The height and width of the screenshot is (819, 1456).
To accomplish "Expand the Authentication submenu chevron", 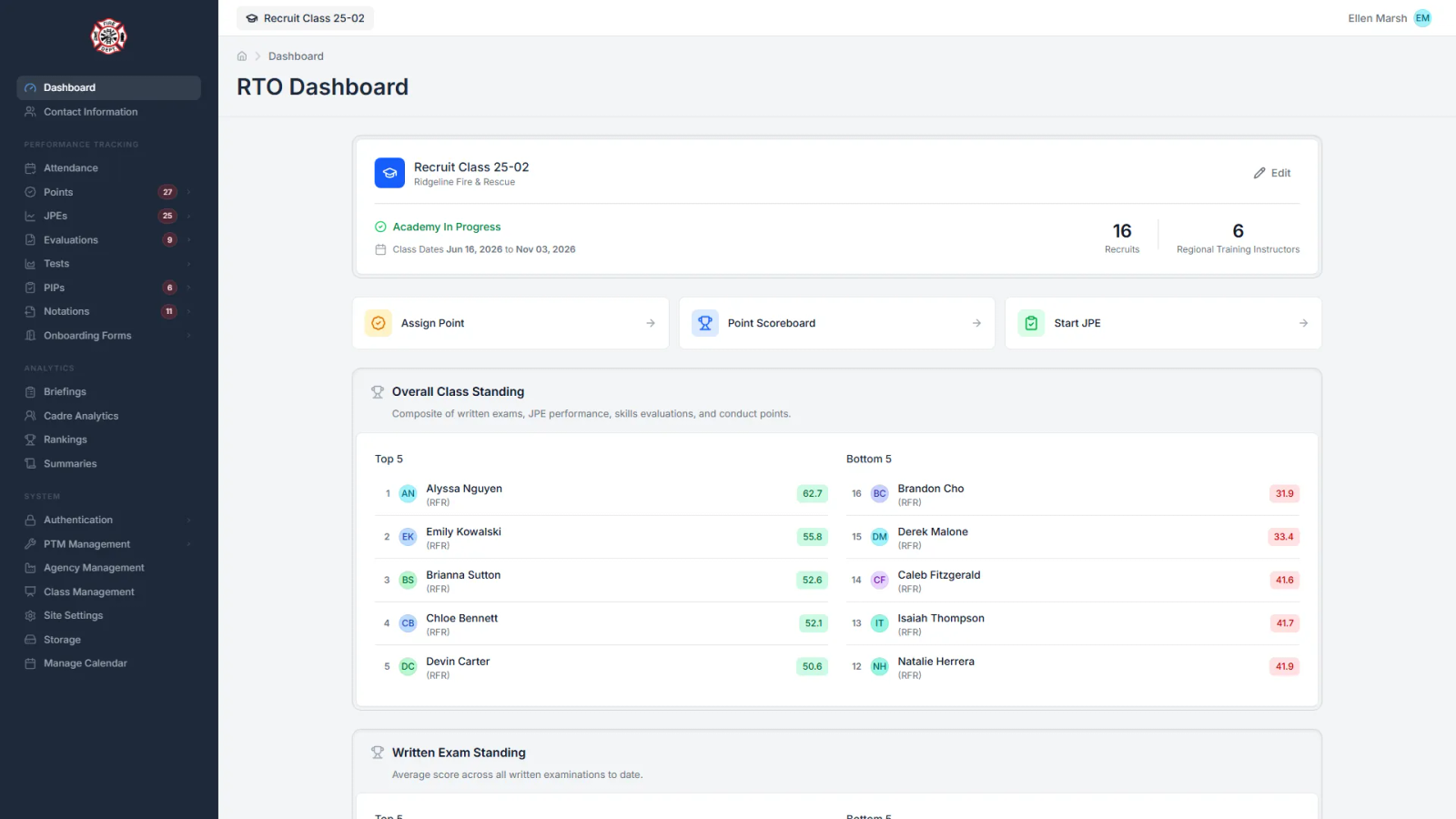I will click(188, 521).
